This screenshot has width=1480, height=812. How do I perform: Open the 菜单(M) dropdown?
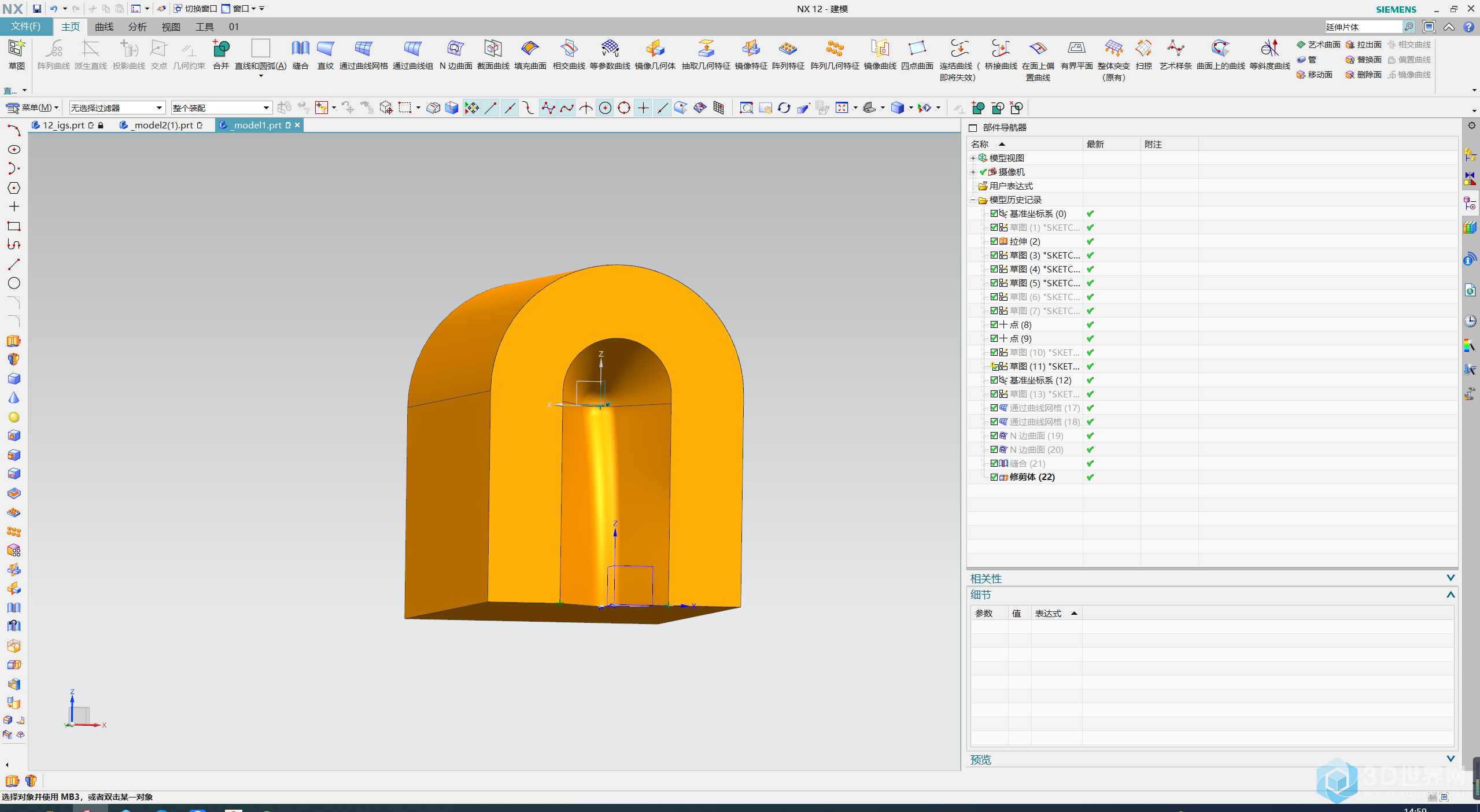click(x=32, y=108)
